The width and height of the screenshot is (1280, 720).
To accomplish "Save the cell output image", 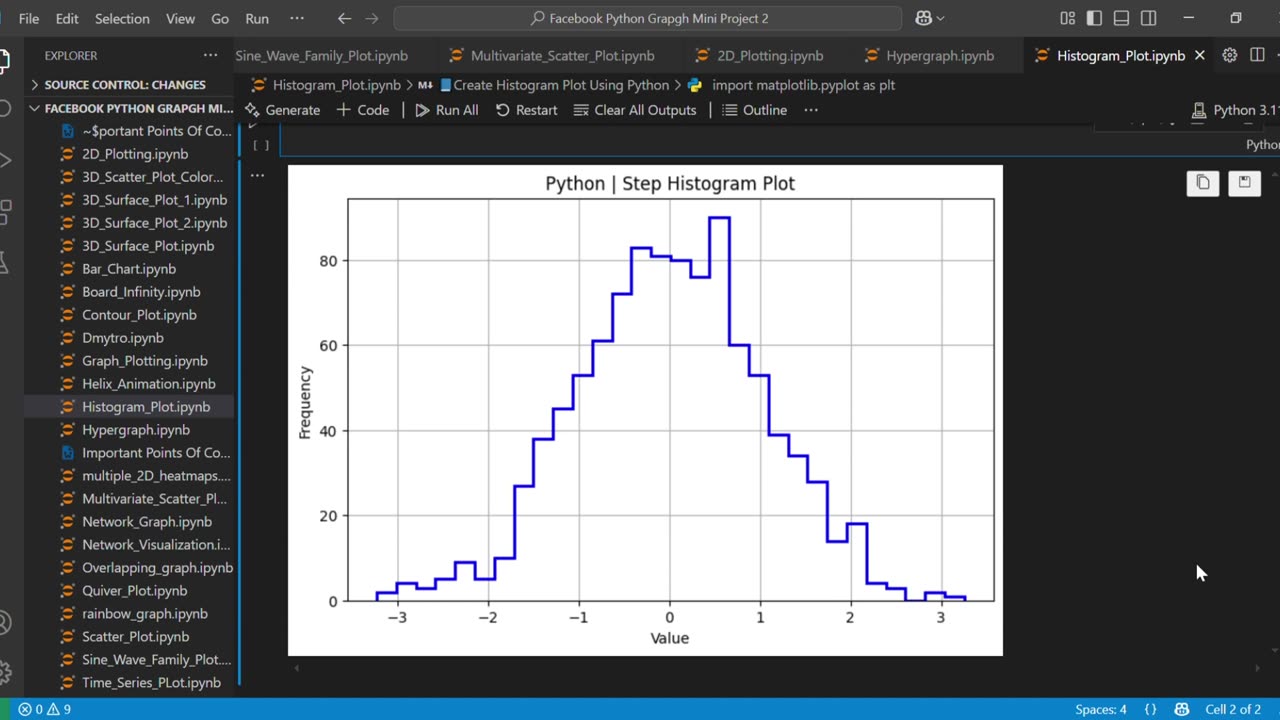I will click(x=1244, y=182).
